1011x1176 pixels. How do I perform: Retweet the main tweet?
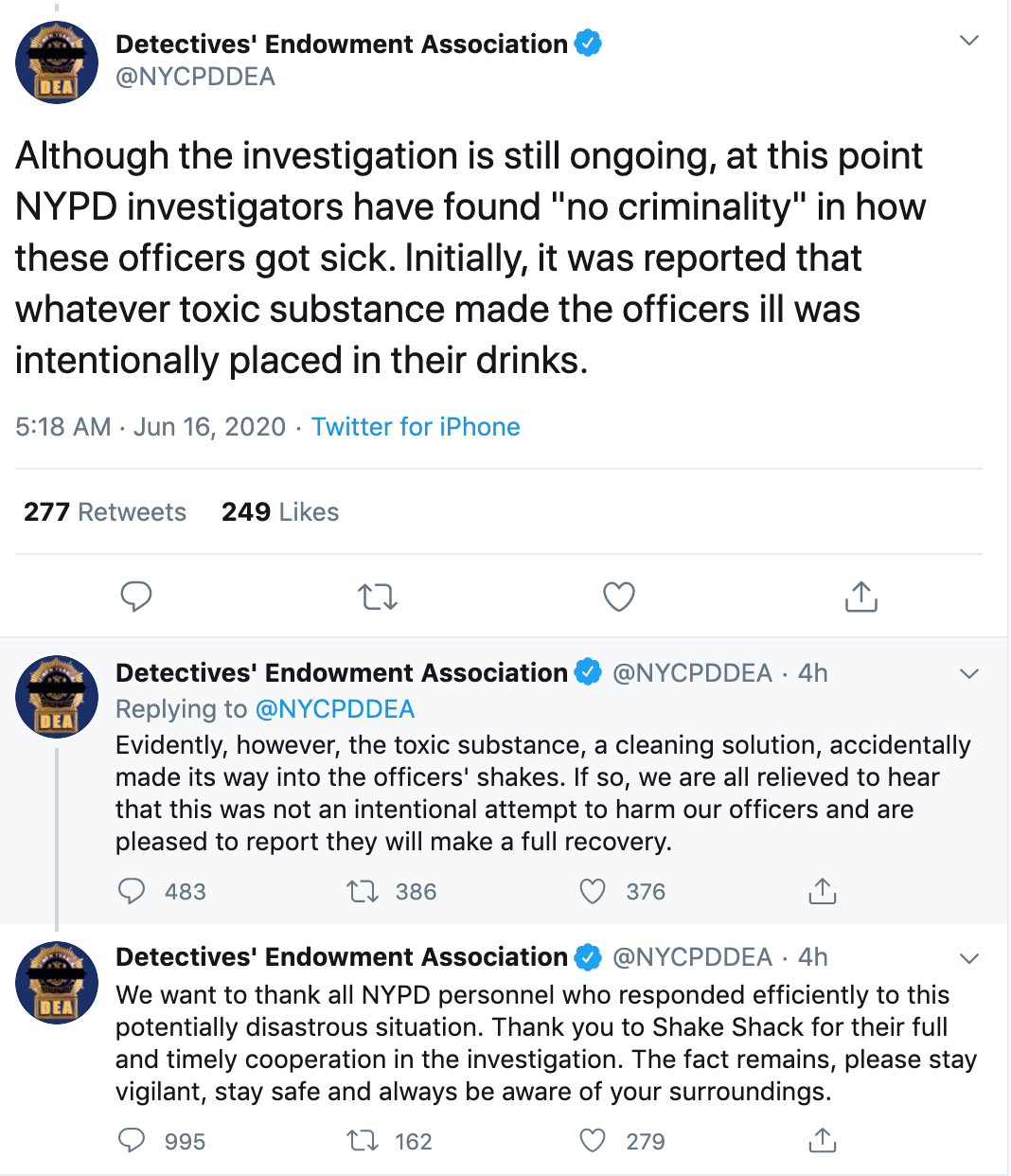coord(378,597)
